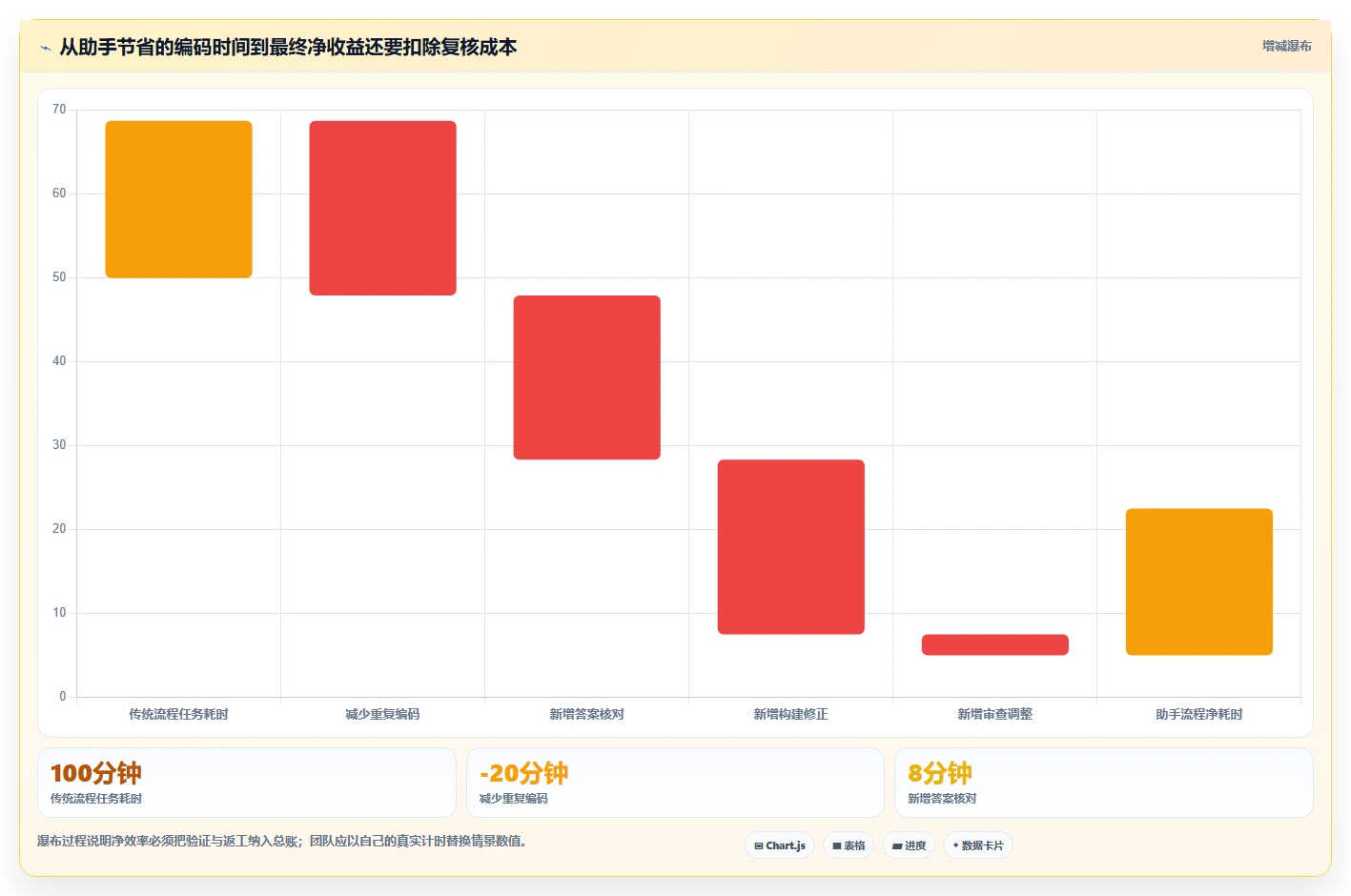Click axis label 新增答案核对
This screenshot has height=896, width=1351.
[x=586, y=714]
